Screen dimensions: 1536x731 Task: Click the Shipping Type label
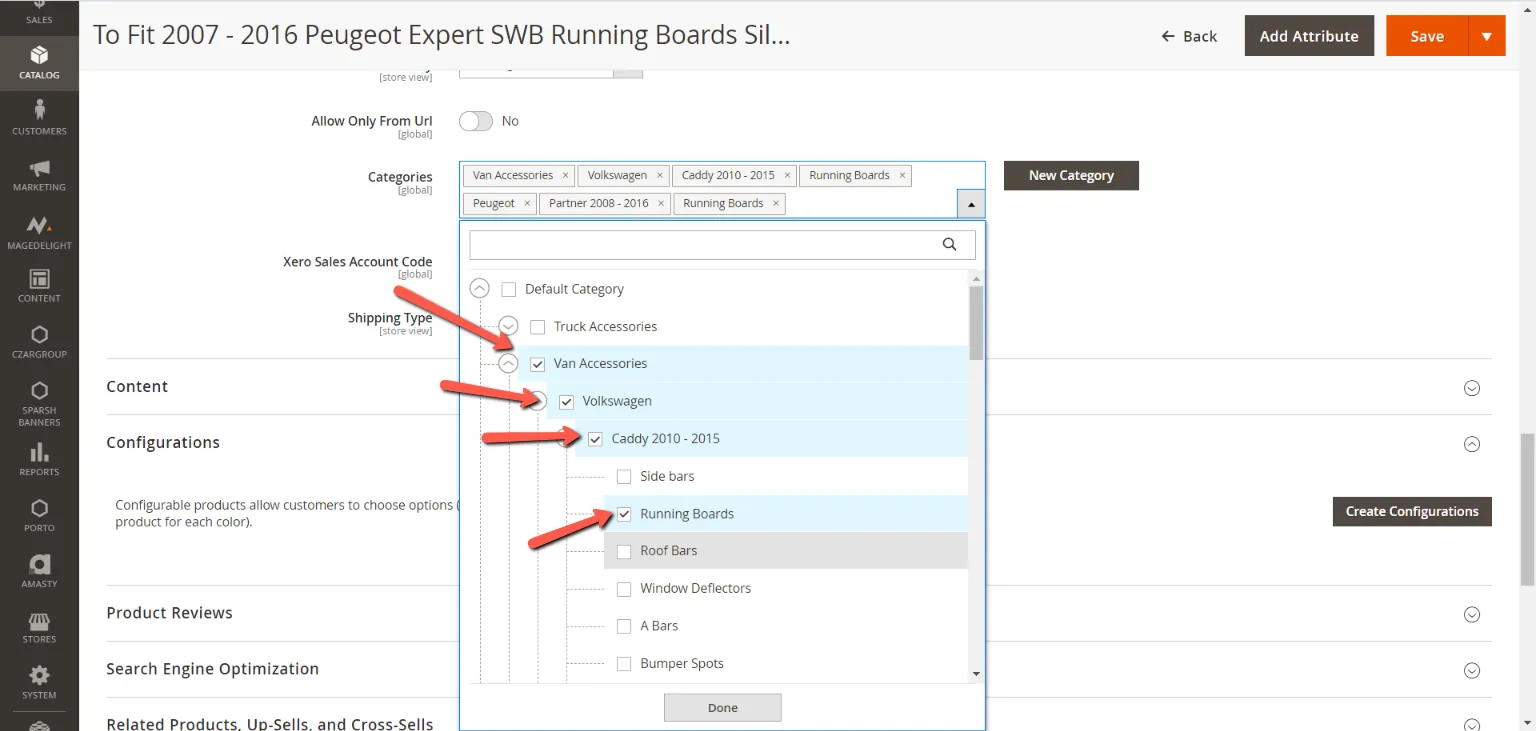click(390, 318)
